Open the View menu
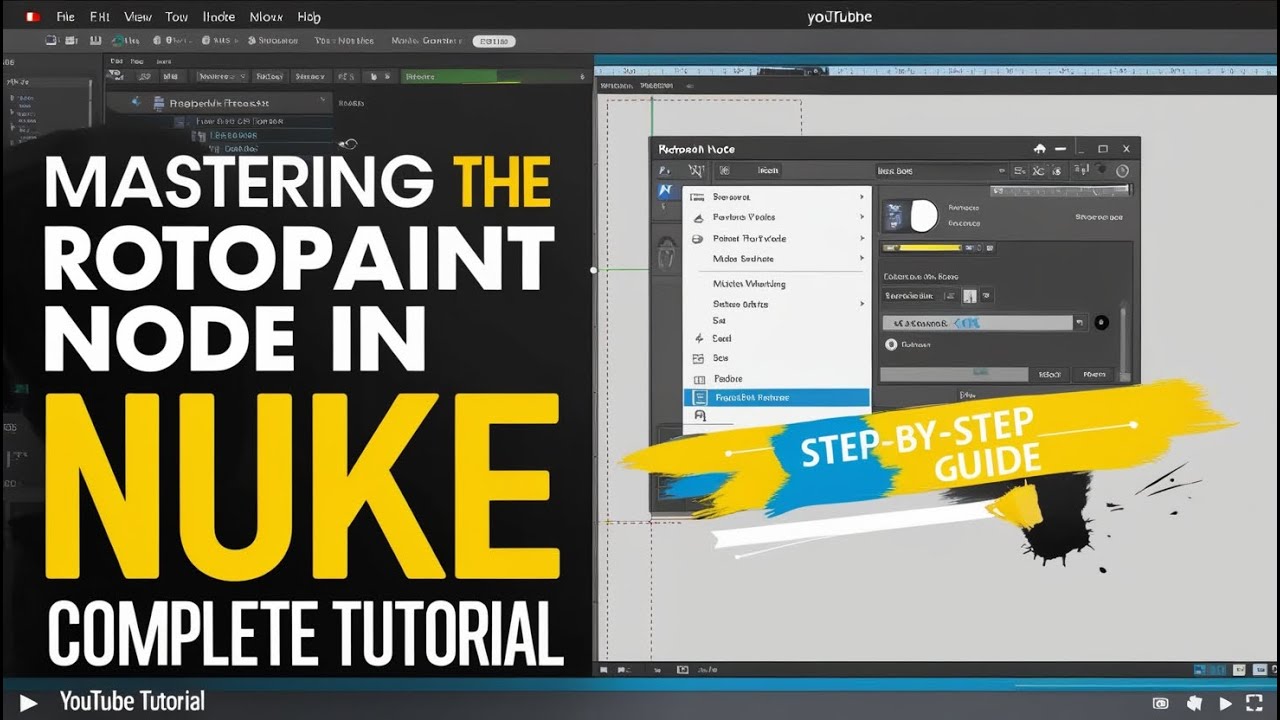Image resolution: width=1280 pixels, height=720 pixels. [138, 17]
